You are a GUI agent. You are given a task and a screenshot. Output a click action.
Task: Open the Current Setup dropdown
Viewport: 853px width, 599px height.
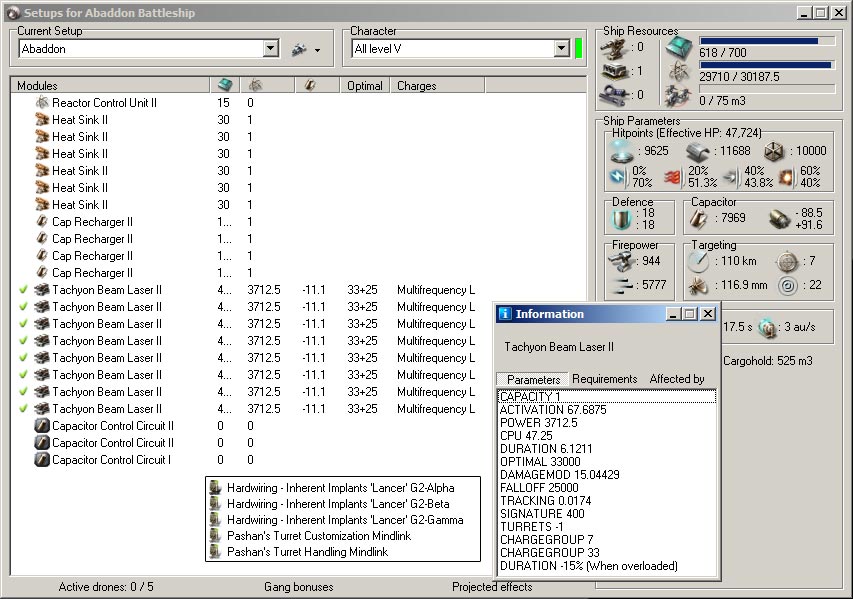click(x=271, y=49)
